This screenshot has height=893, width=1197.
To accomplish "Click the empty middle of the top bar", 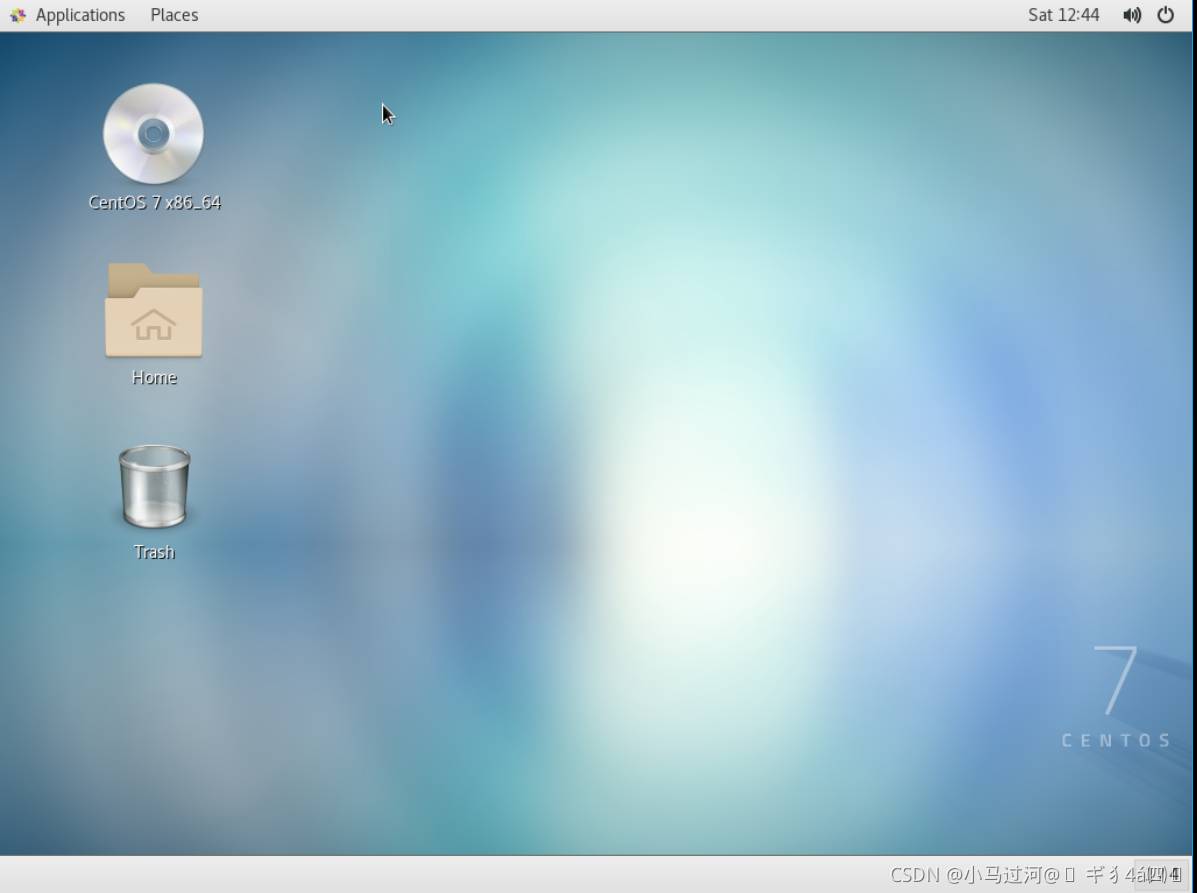I will (x=600, y=15).
